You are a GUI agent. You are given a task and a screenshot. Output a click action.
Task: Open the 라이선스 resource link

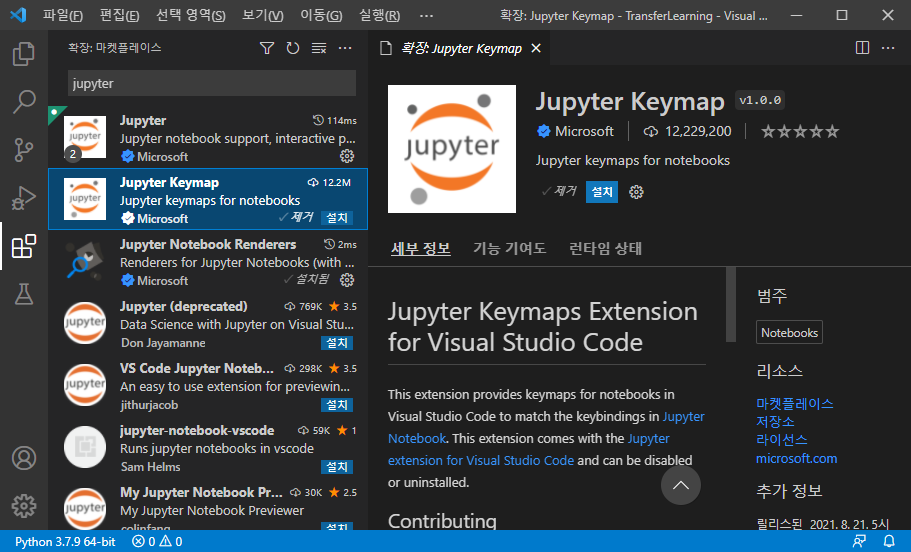[781, 440]
